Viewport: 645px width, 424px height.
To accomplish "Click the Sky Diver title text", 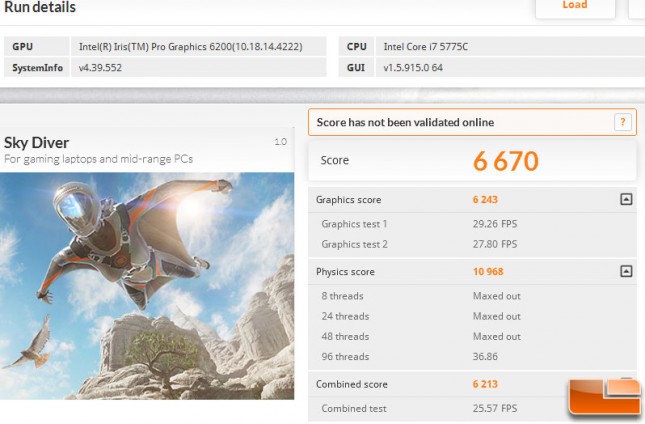I will [x=36, y=143].
